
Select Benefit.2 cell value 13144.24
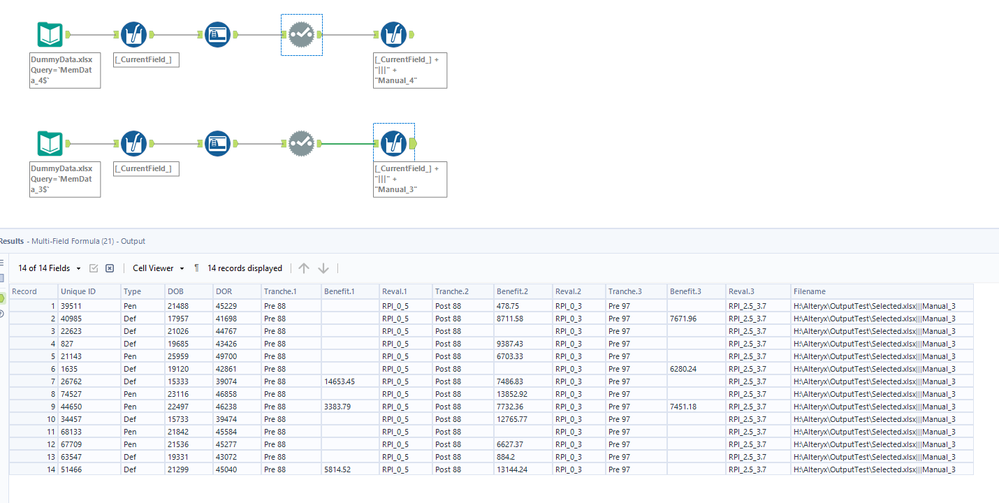[x=523, y=469]
